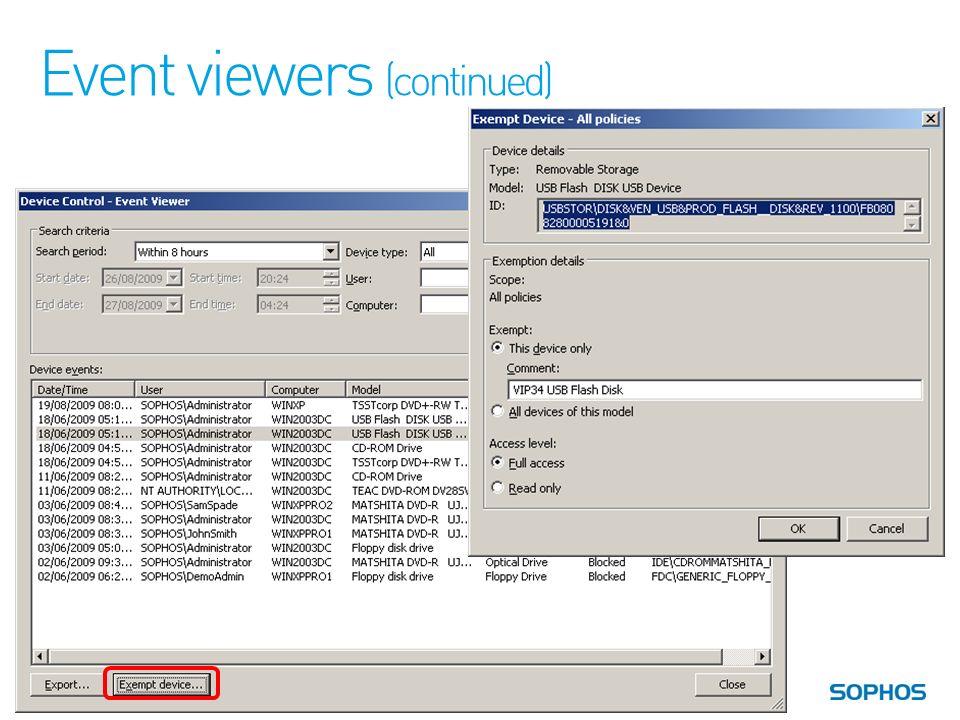Select the SOPHOS\SamSpade event row
The width and height of the screenshot is (960, 720).
tap(251, 505)
